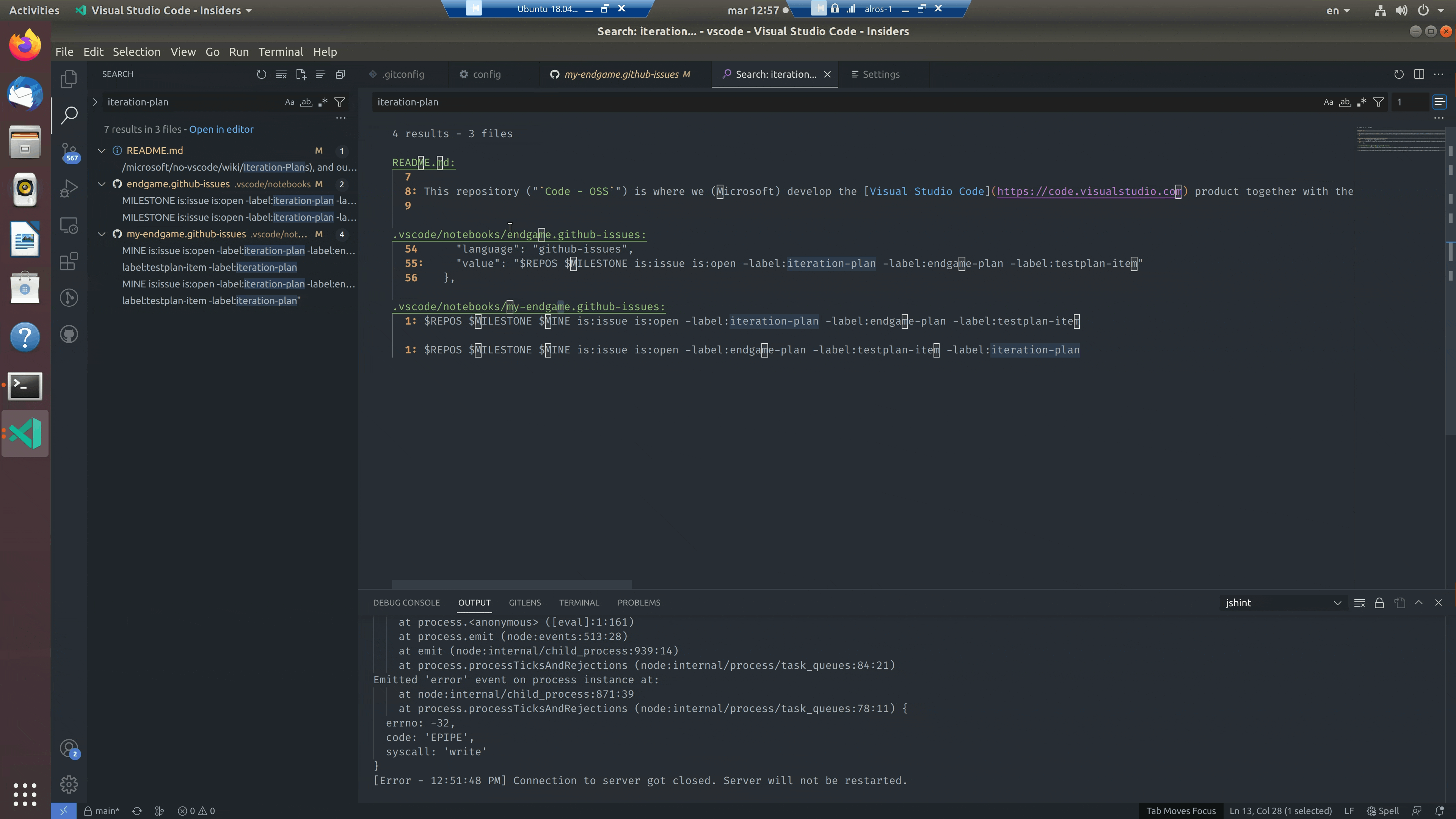
Task: Click the horizontal scrollbar in search editor
Action: tap(511, 584)
